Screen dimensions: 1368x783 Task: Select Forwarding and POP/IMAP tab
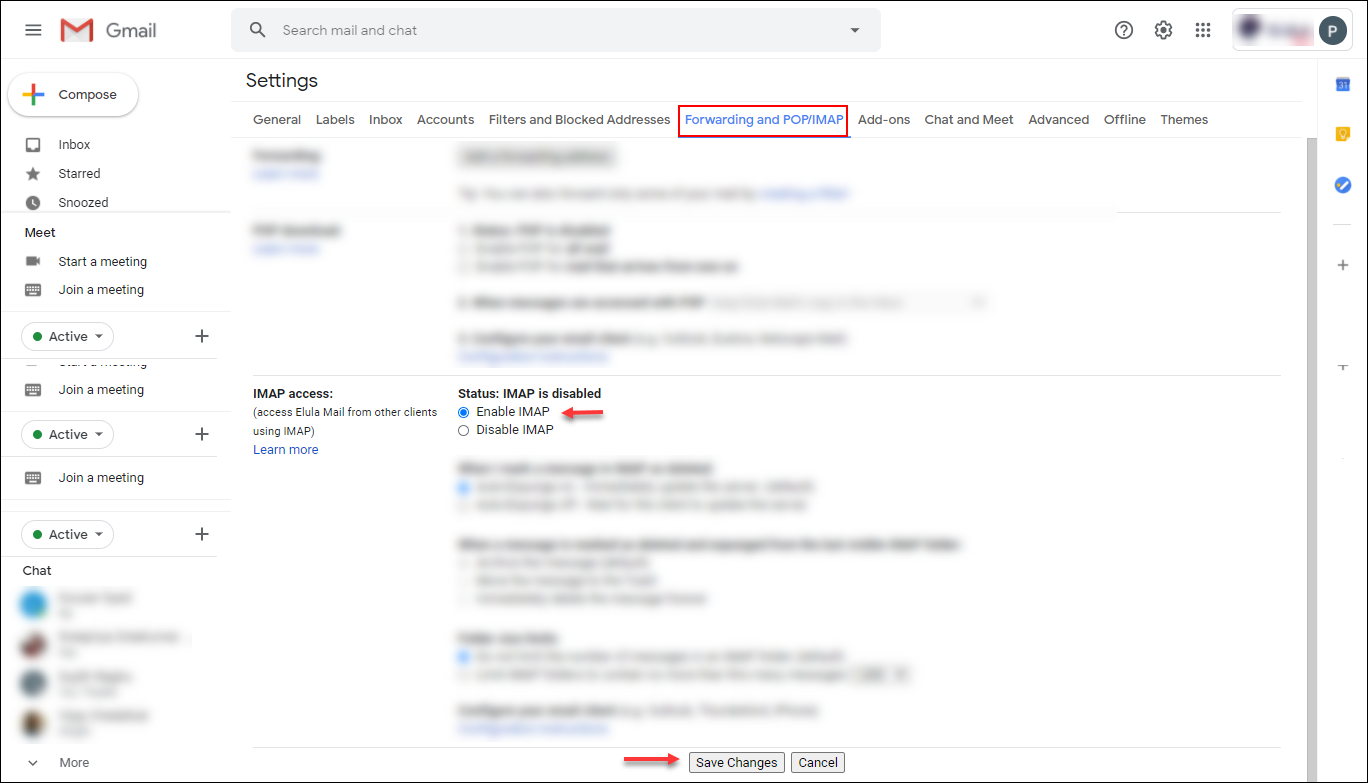[x=764, y=120]
